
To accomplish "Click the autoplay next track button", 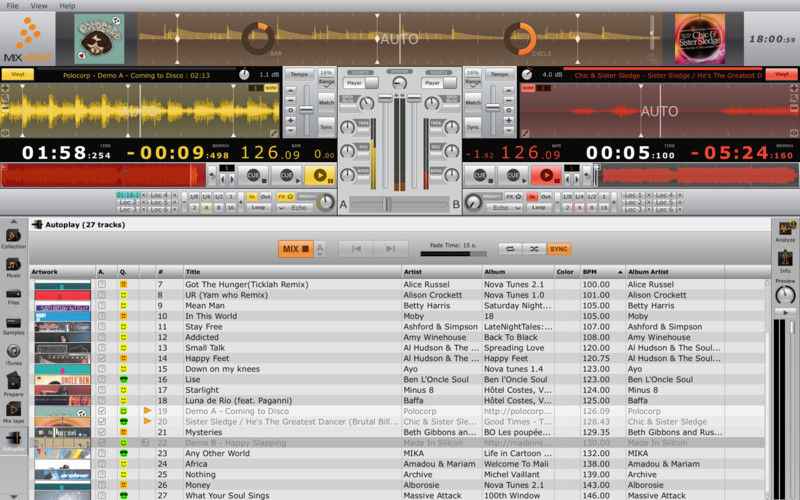I will 390,248.
